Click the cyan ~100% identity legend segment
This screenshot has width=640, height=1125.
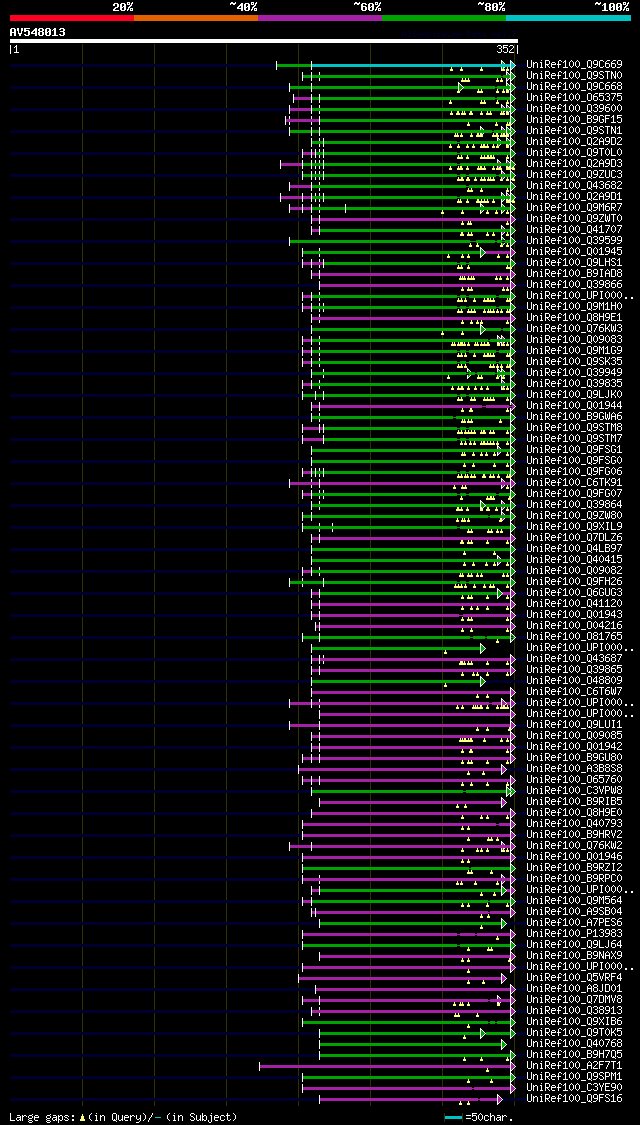click(568, 17)
